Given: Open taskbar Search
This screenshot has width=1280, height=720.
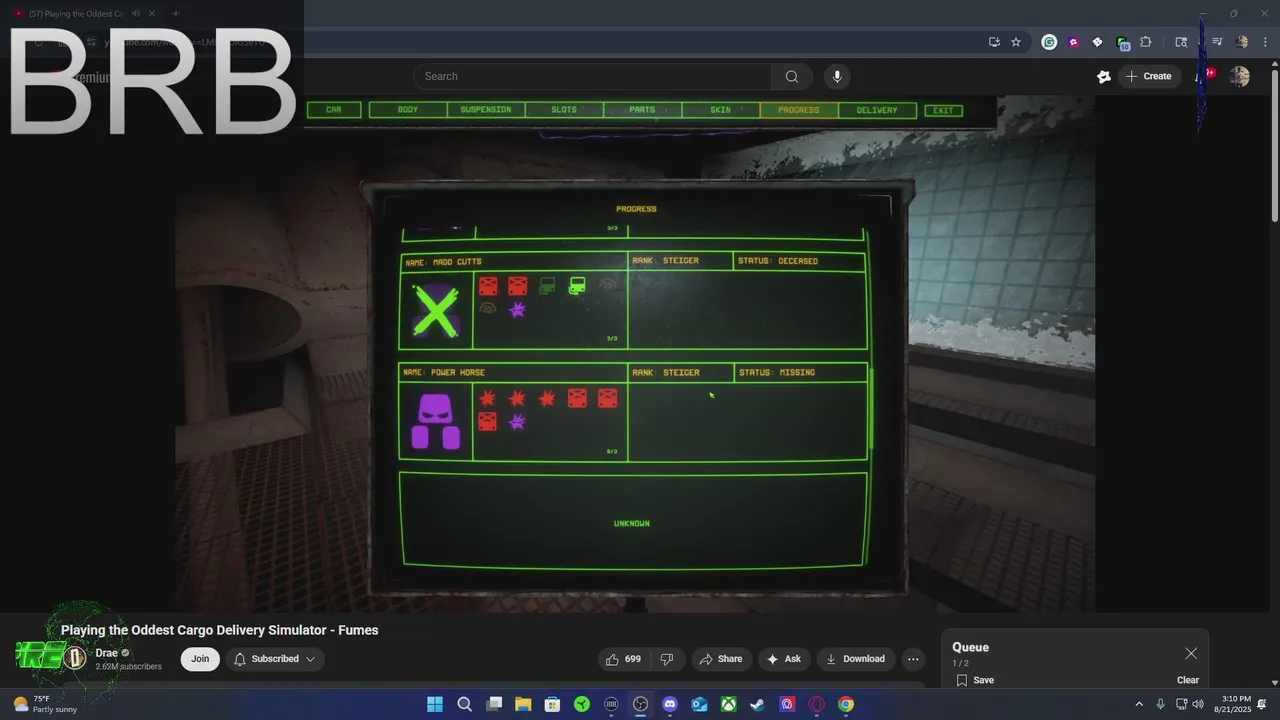Looking at the screenshot, I should [464, 704].
